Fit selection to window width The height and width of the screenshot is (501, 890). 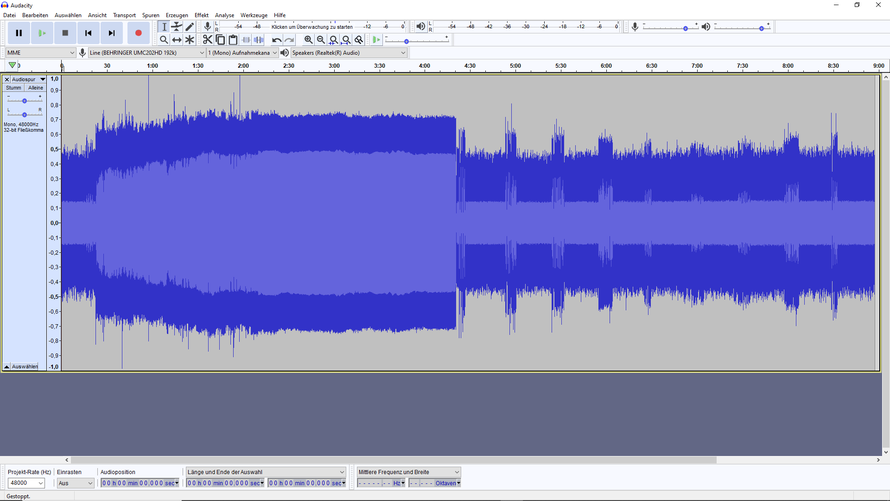(334, 40)
